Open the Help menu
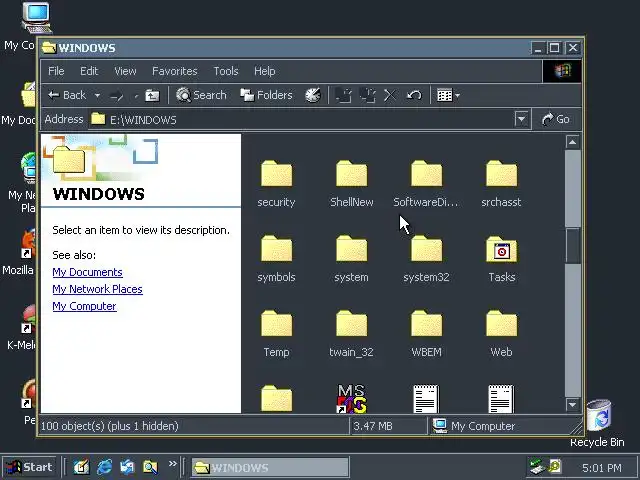640x480 pixels. pos(264,71)
